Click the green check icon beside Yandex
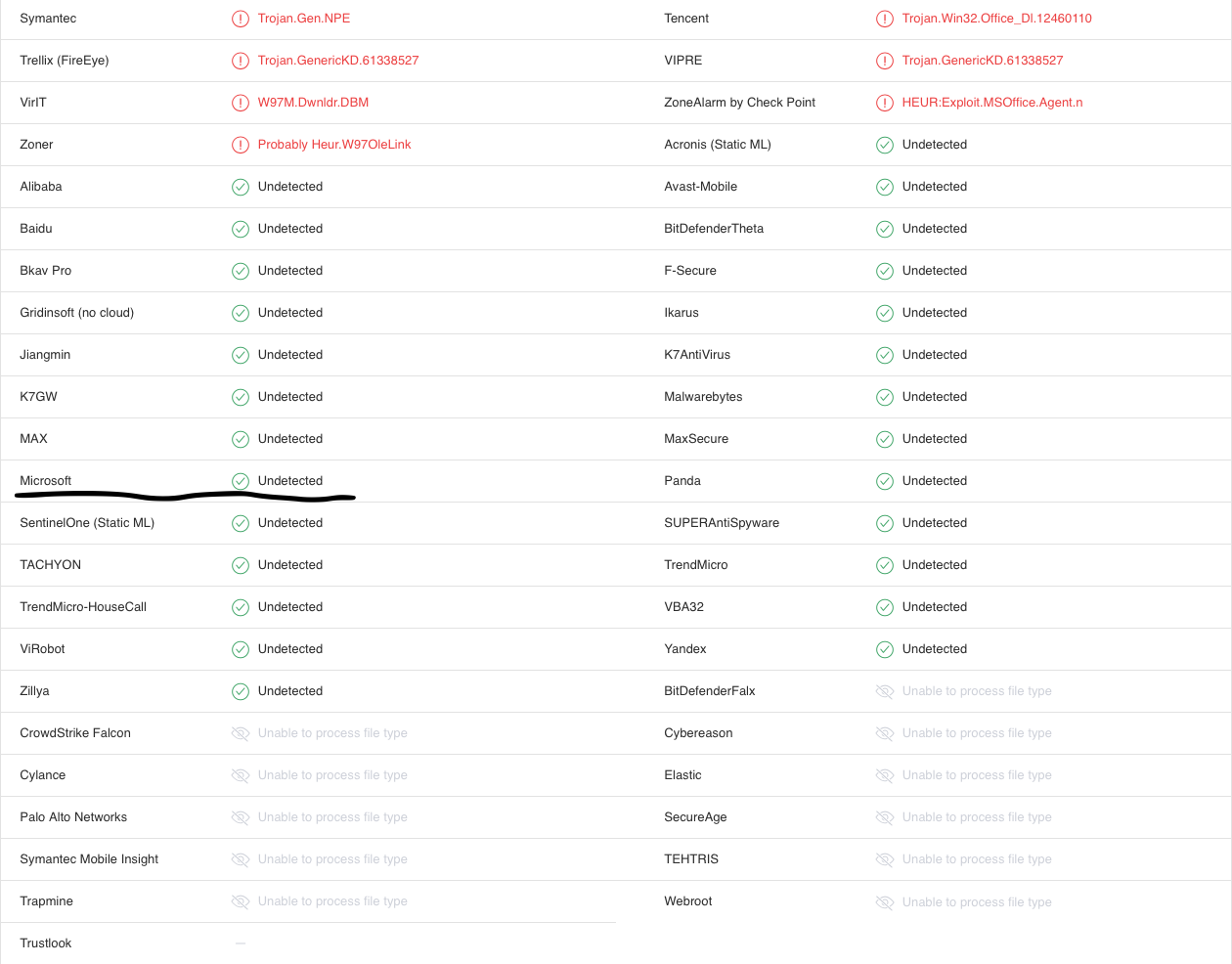This screenshot has width=1232, height=964. (x=885, y=649)
